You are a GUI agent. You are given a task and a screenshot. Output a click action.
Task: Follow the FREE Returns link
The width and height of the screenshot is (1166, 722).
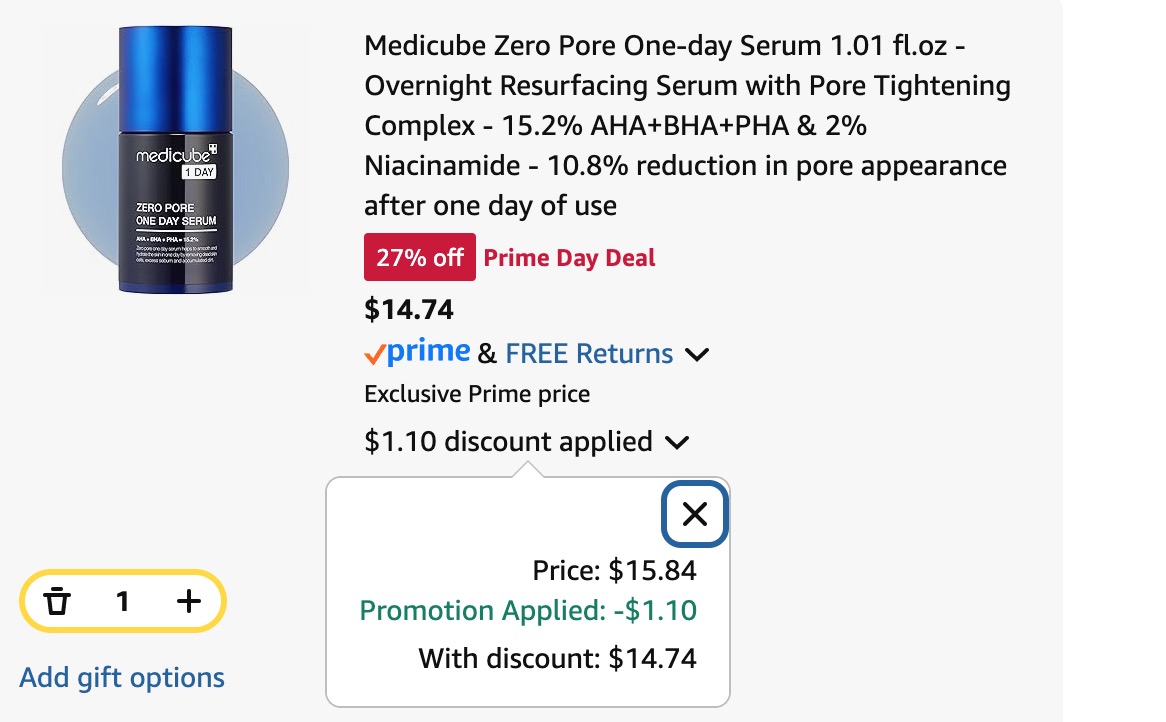pyautogui.click(x=589, y=353)
